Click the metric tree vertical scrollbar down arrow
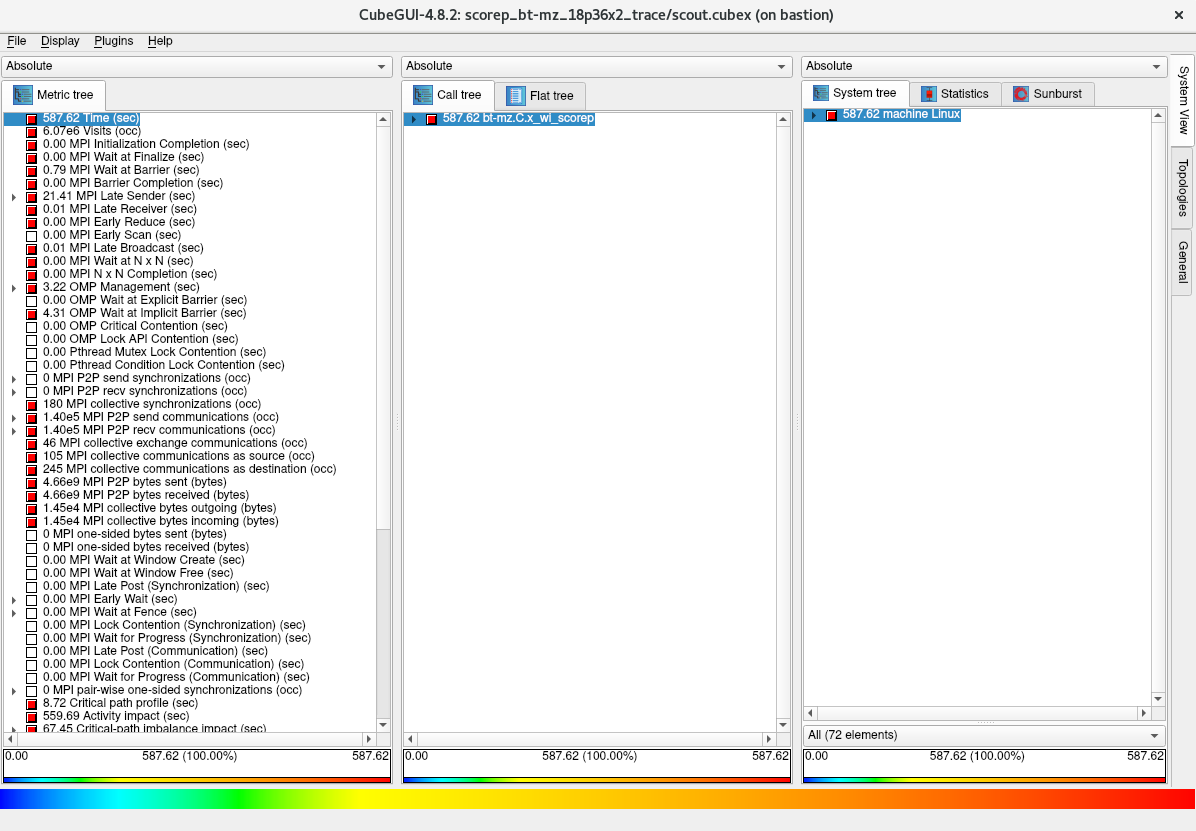Image resolution: width=1196 pixels, height=831 pixels. [383, 724]
